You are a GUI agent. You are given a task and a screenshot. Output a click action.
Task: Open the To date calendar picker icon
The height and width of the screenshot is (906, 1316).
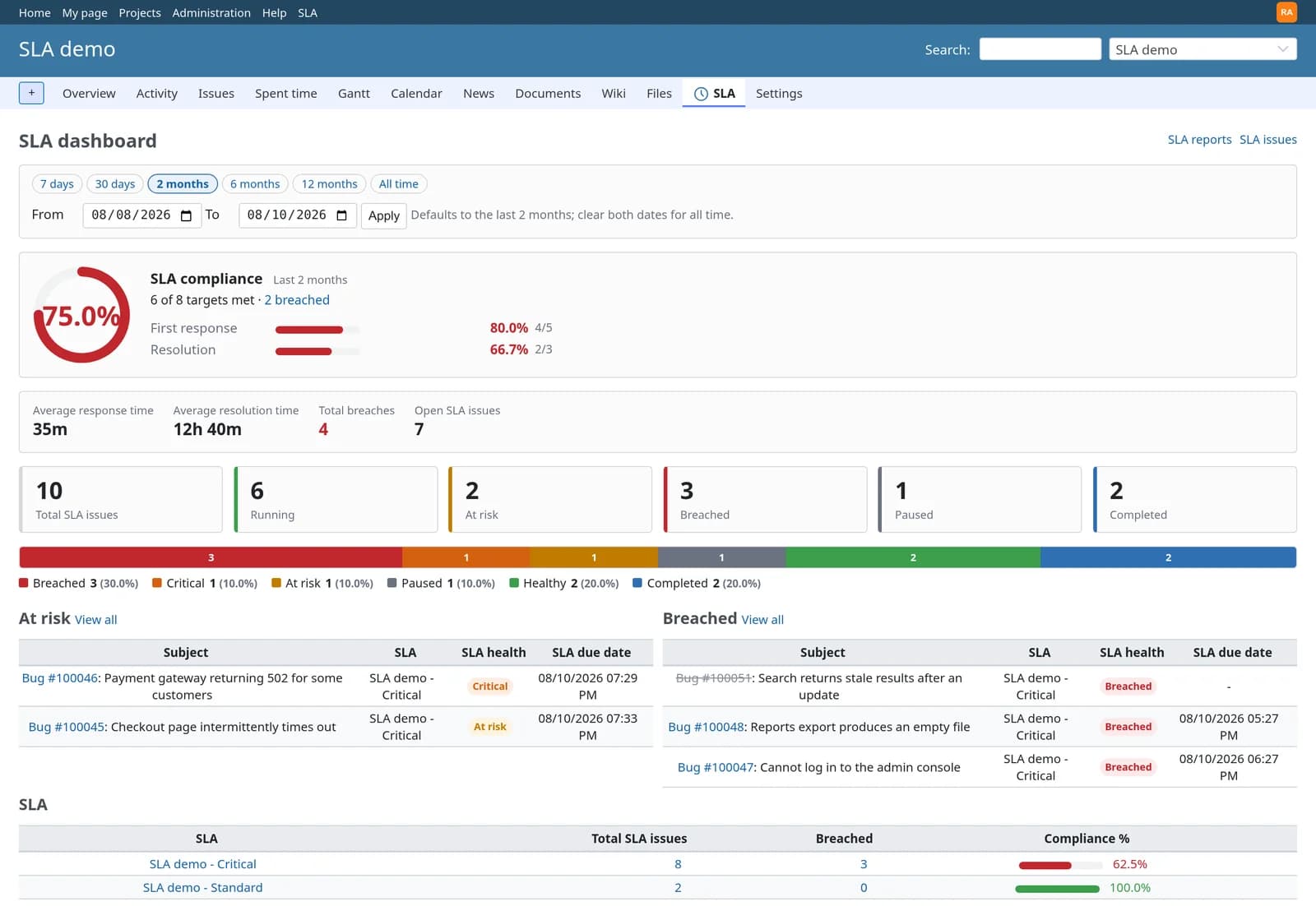(341, 215)
